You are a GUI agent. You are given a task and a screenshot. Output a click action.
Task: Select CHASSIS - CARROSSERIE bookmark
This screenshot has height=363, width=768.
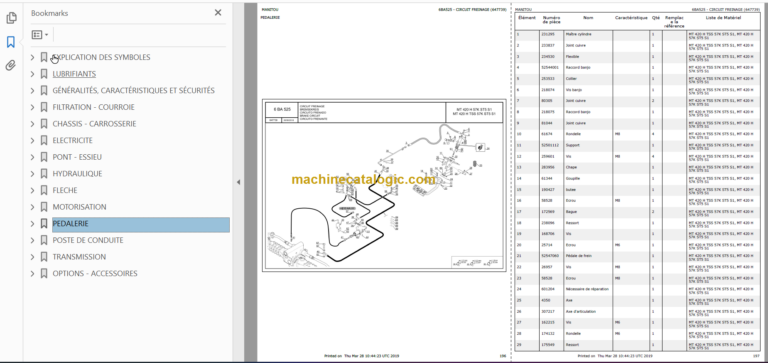coord(94,124)
